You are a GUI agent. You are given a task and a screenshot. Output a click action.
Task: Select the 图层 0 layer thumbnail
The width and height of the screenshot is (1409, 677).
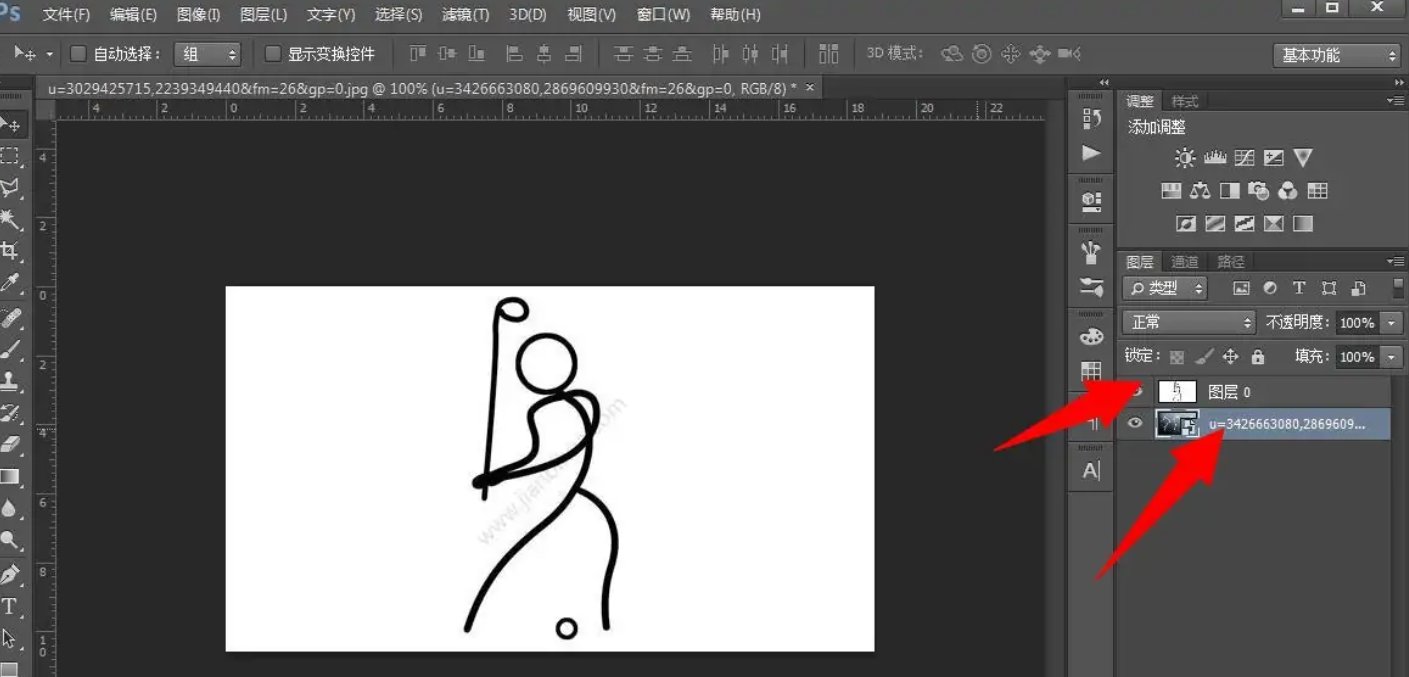(x=1177, y=392)
